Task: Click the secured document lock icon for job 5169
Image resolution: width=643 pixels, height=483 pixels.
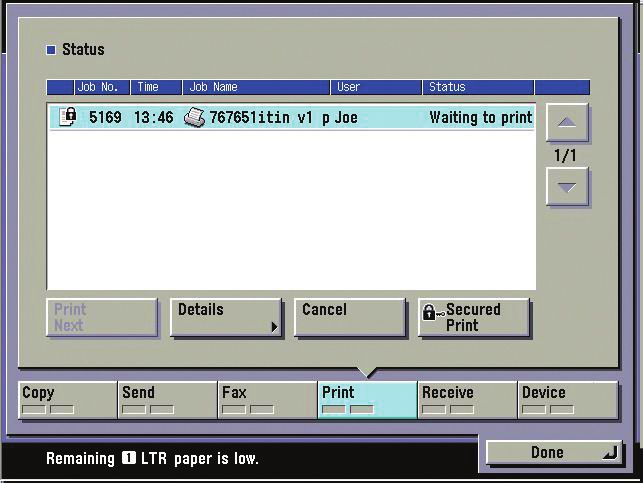Action: click(68, 117)
